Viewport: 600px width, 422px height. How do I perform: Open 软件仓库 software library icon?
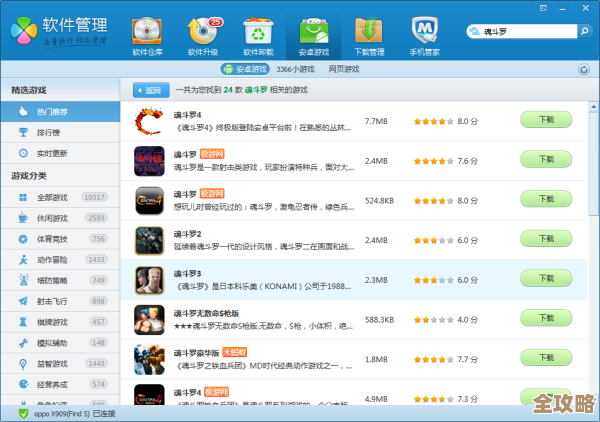tap(147, 37)
